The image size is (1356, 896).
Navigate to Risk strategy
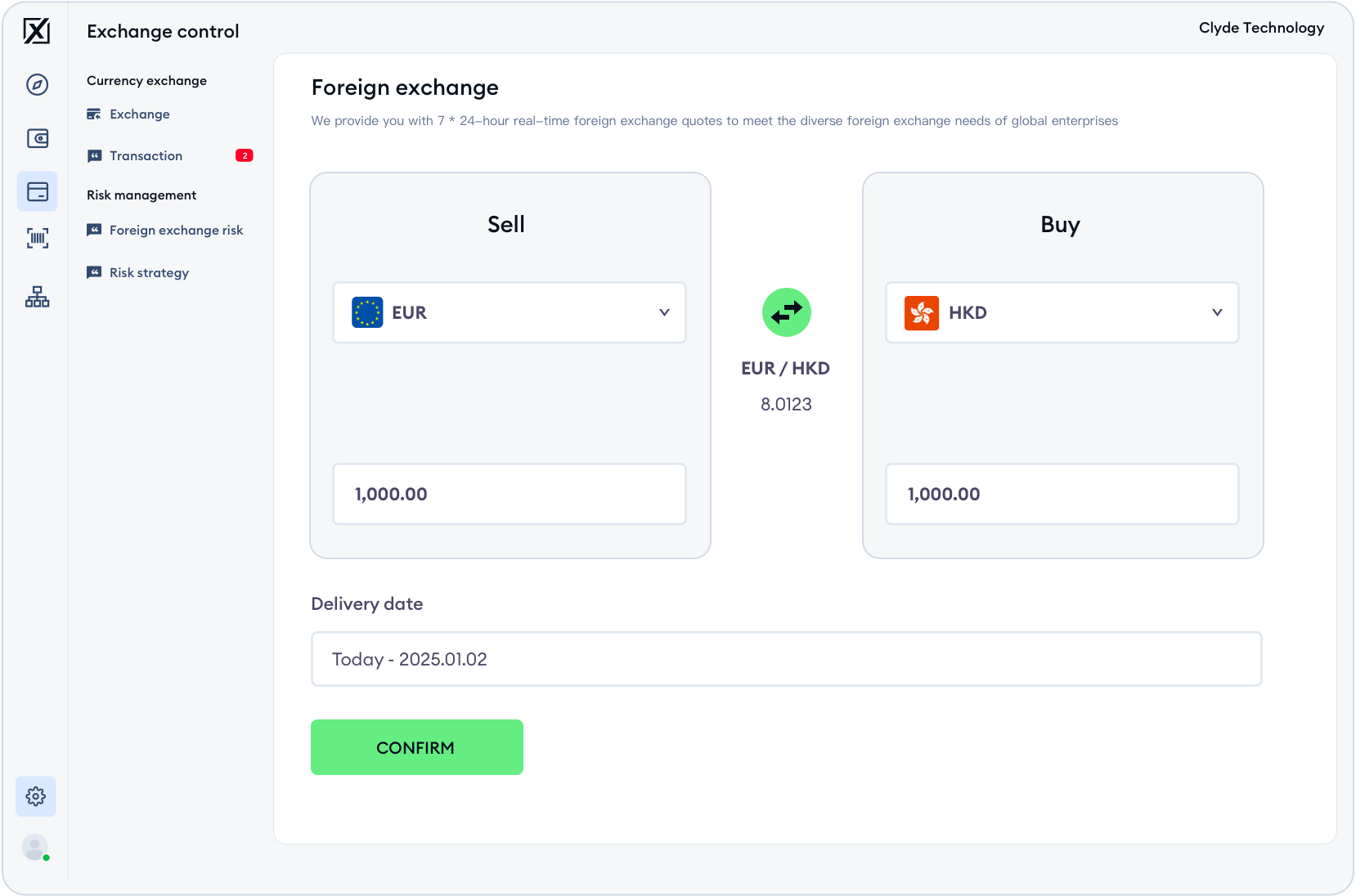149,273
